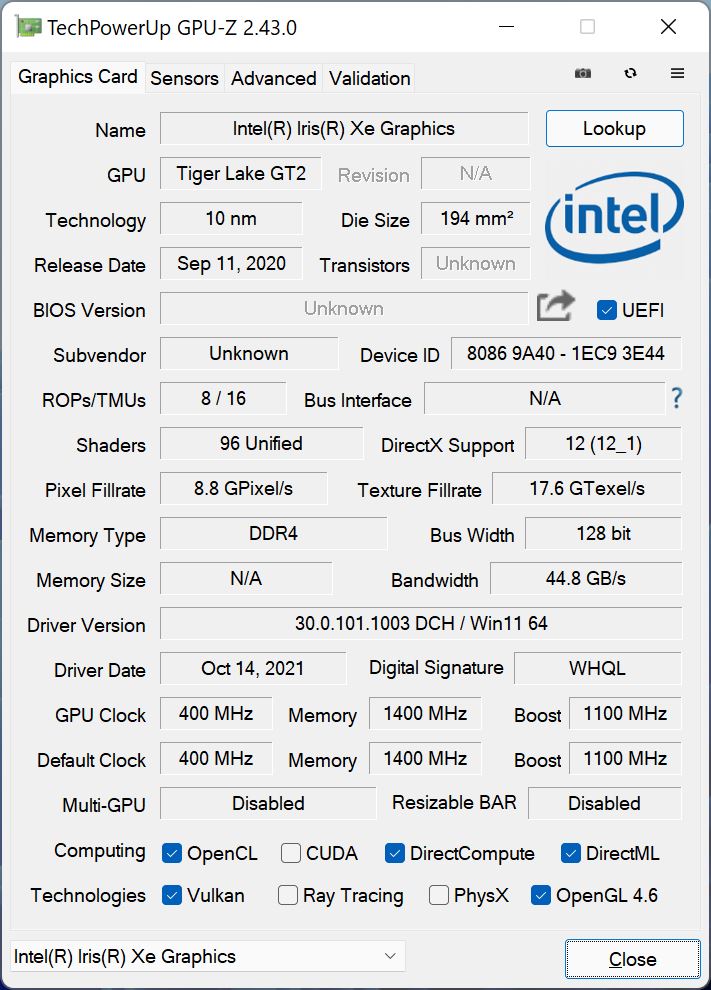Open the hamburger menu icon
711x990 pixels.
coord(677,74)
